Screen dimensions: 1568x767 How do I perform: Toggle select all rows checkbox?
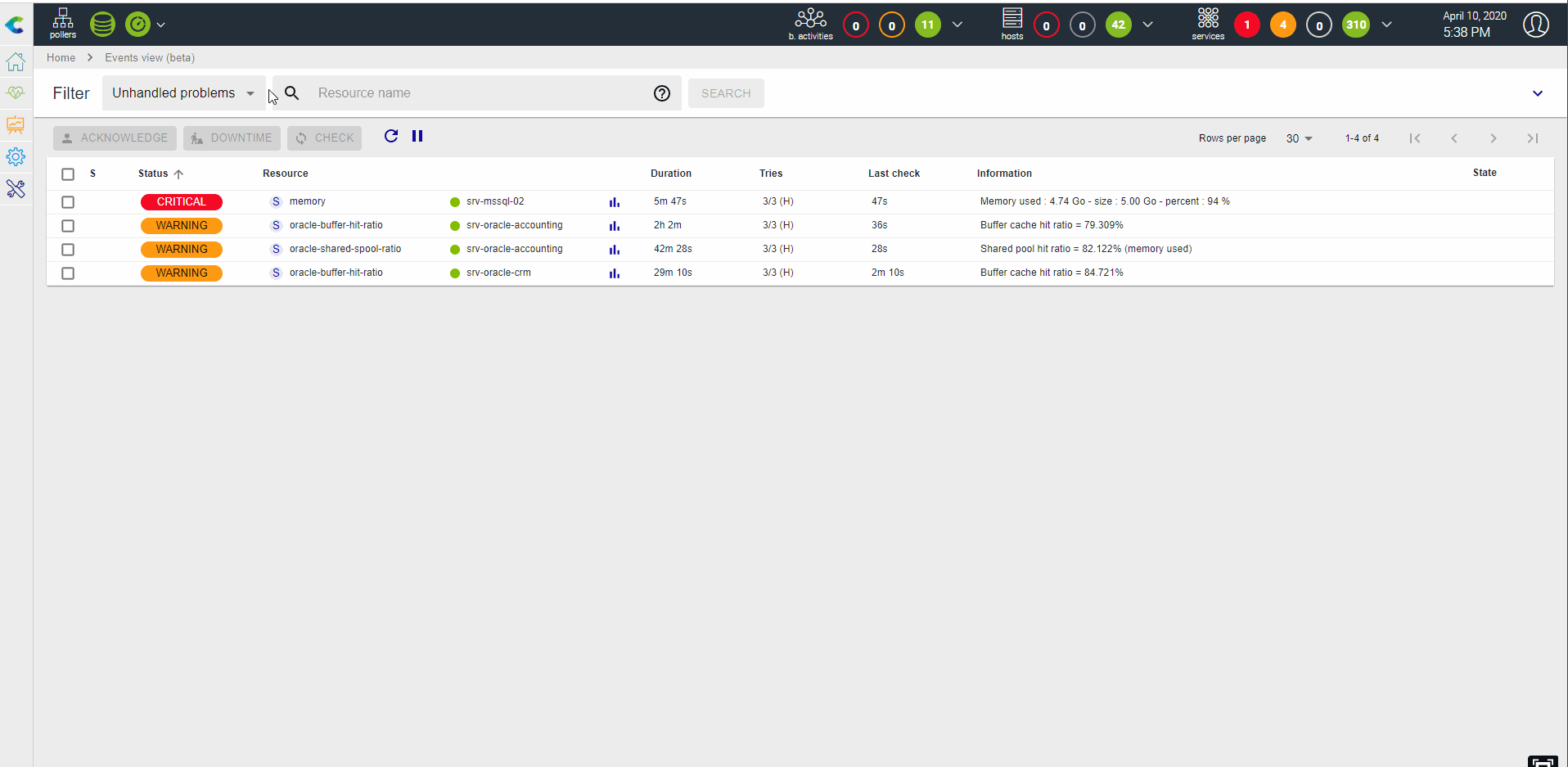(x=68, y=174)
